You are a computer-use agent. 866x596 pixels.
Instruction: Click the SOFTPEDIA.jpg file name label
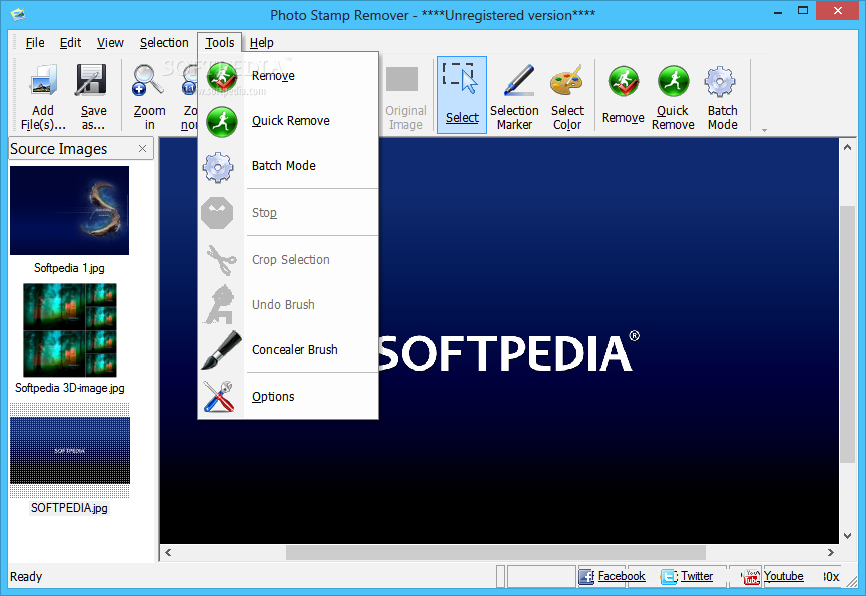[70, 508]
